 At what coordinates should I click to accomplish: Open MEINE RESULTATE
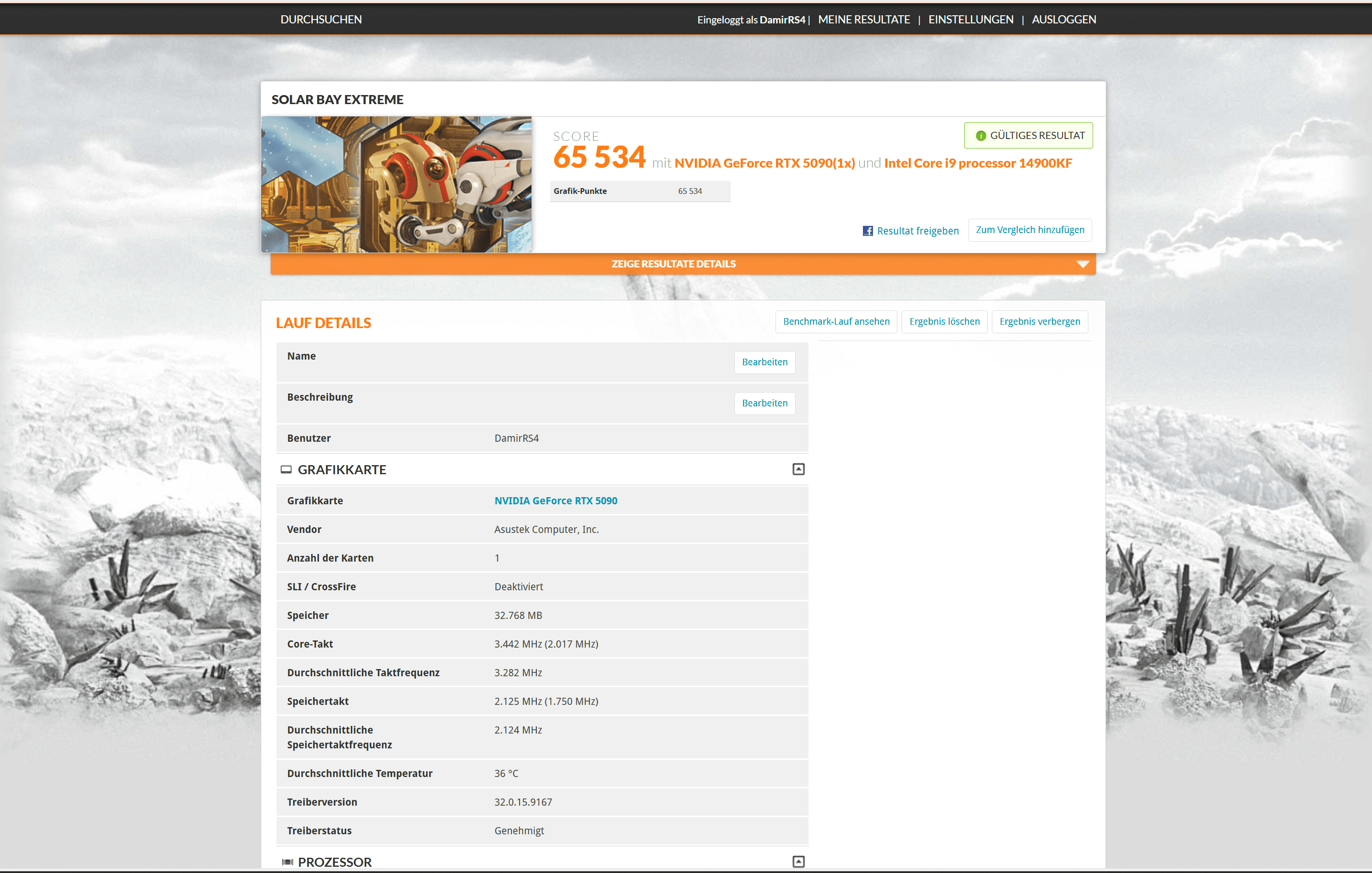(x=864, y=19)
